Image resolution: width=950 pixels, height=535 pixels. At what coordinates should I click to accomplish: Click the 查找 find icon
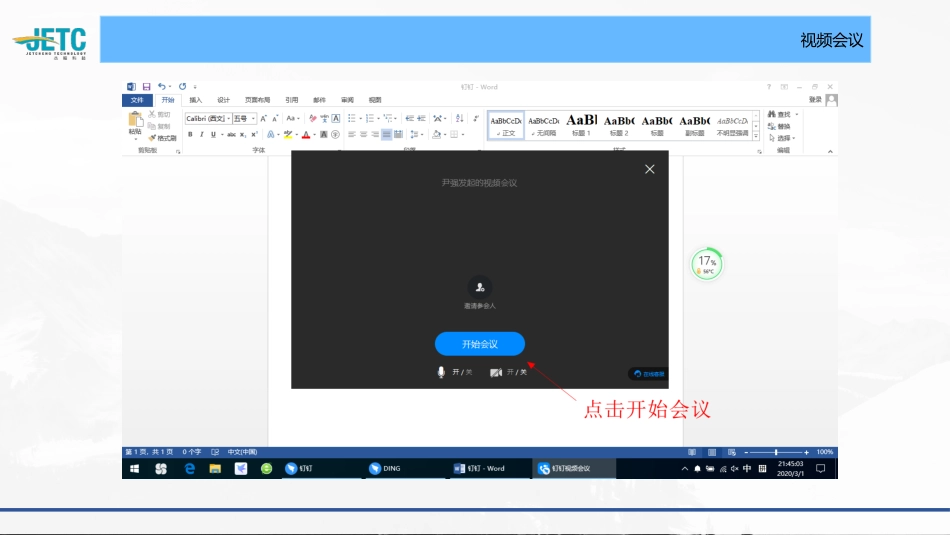[772, 115]
